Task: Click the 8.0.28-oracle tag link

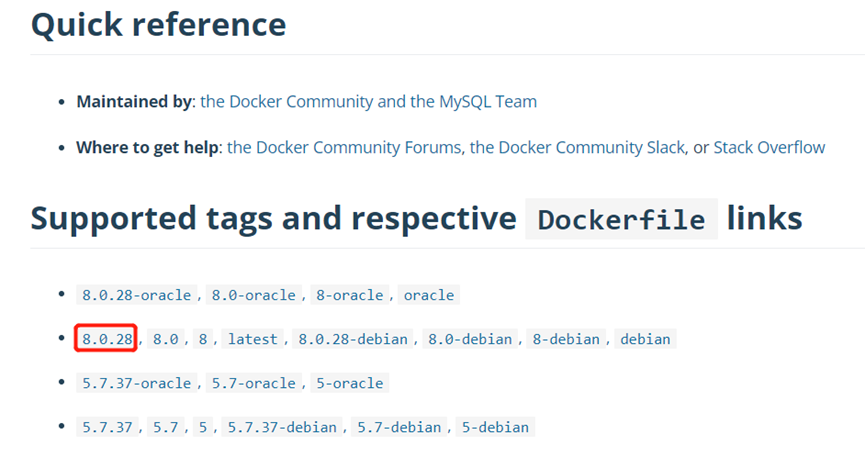Action: [x=136, y=295]
